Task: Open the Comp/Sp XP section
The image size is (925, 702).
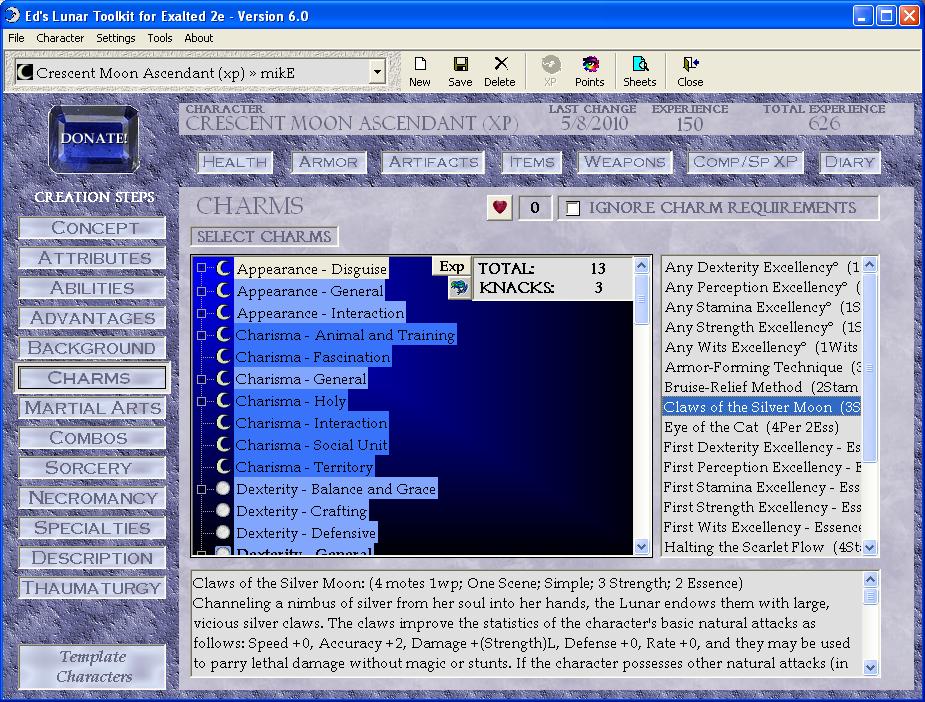Action: coord(746,162)
